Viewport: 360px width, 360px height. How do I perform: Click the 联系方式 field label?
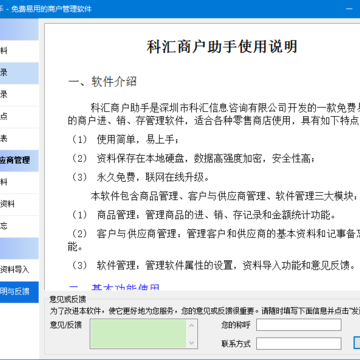(236, 343)
